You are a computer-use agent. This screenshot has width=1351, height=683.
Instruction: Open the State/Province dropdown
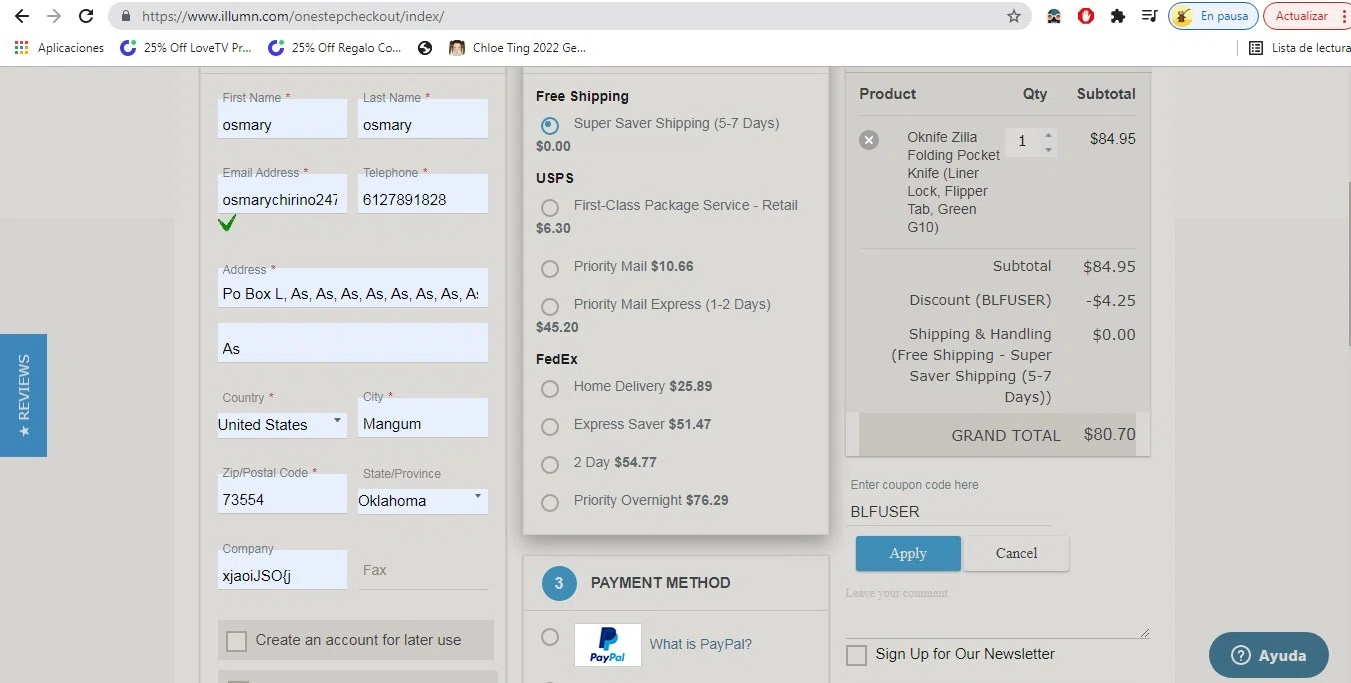point(422,501)
